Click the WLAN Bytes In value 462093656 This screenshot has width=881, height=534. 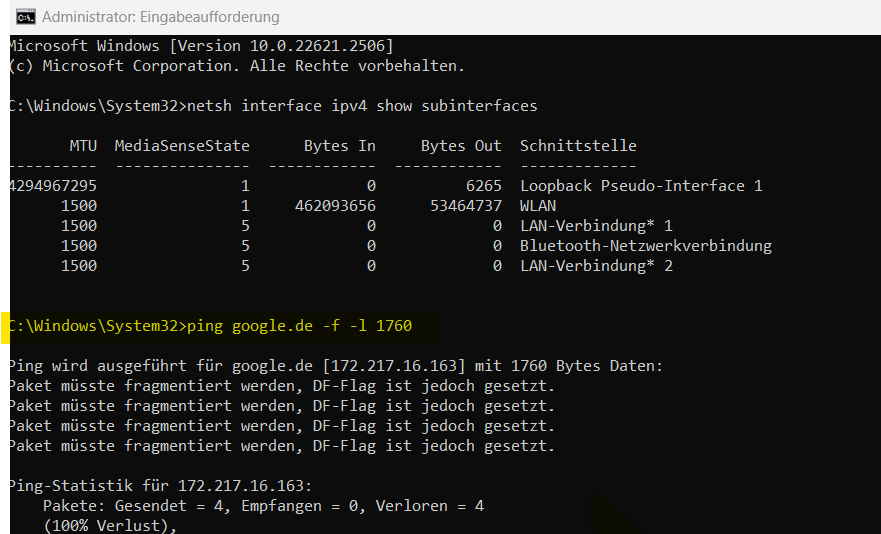[335, 205]
